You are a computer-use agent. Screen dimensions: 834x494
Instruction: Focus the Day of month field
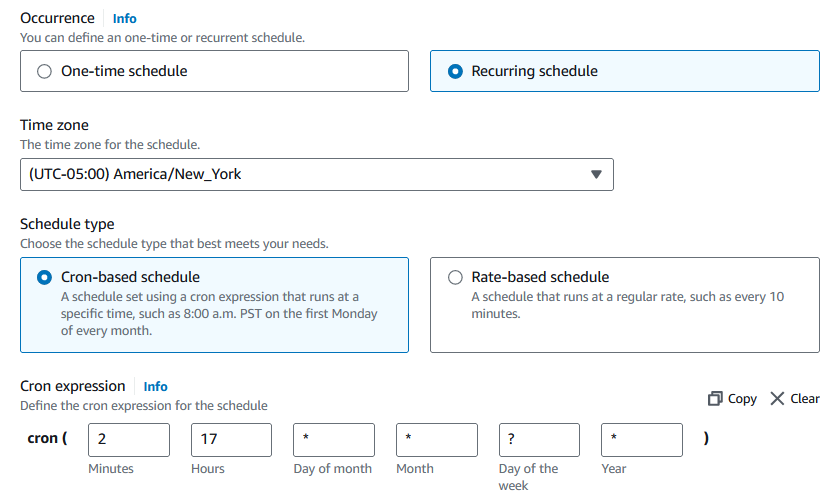tap(334, 440)
